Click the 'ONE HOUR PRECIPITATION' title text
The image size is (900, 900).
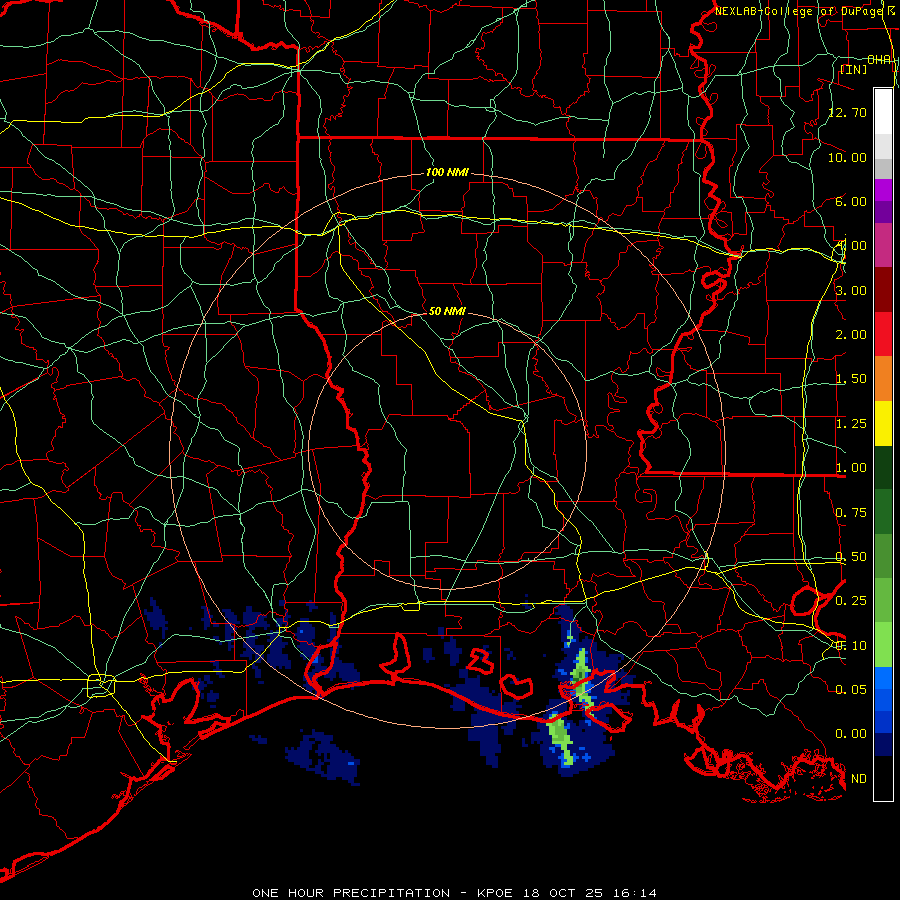351,893
